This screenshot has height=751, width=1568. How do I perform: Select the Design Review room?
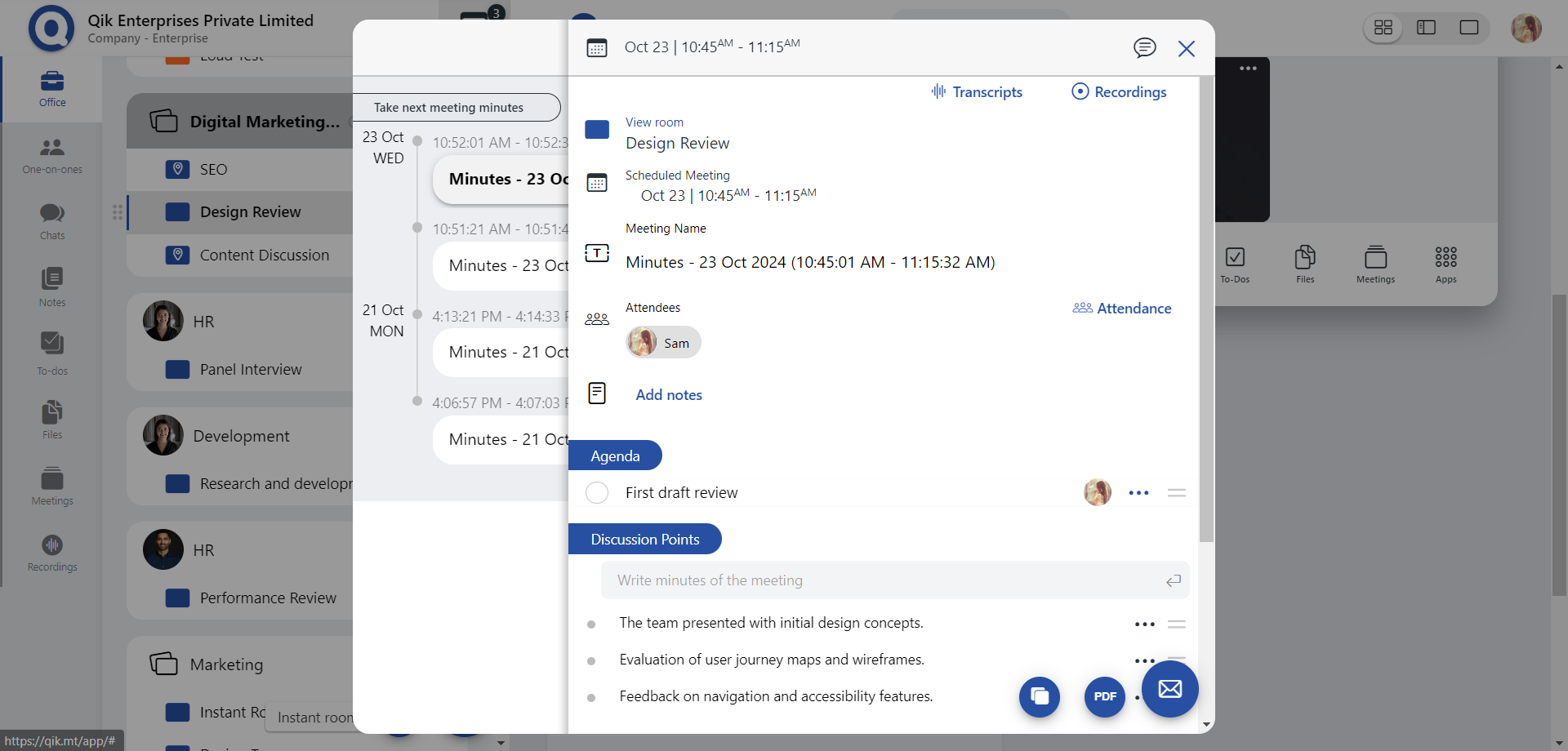[x=240, y=212]
